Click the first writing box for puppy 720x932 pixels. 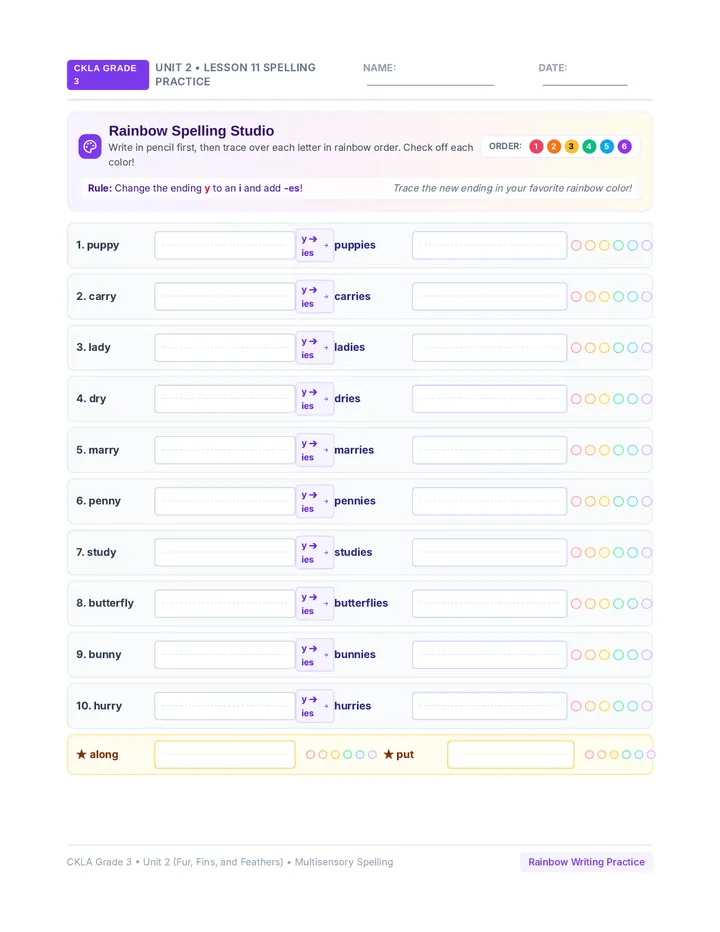225,245
